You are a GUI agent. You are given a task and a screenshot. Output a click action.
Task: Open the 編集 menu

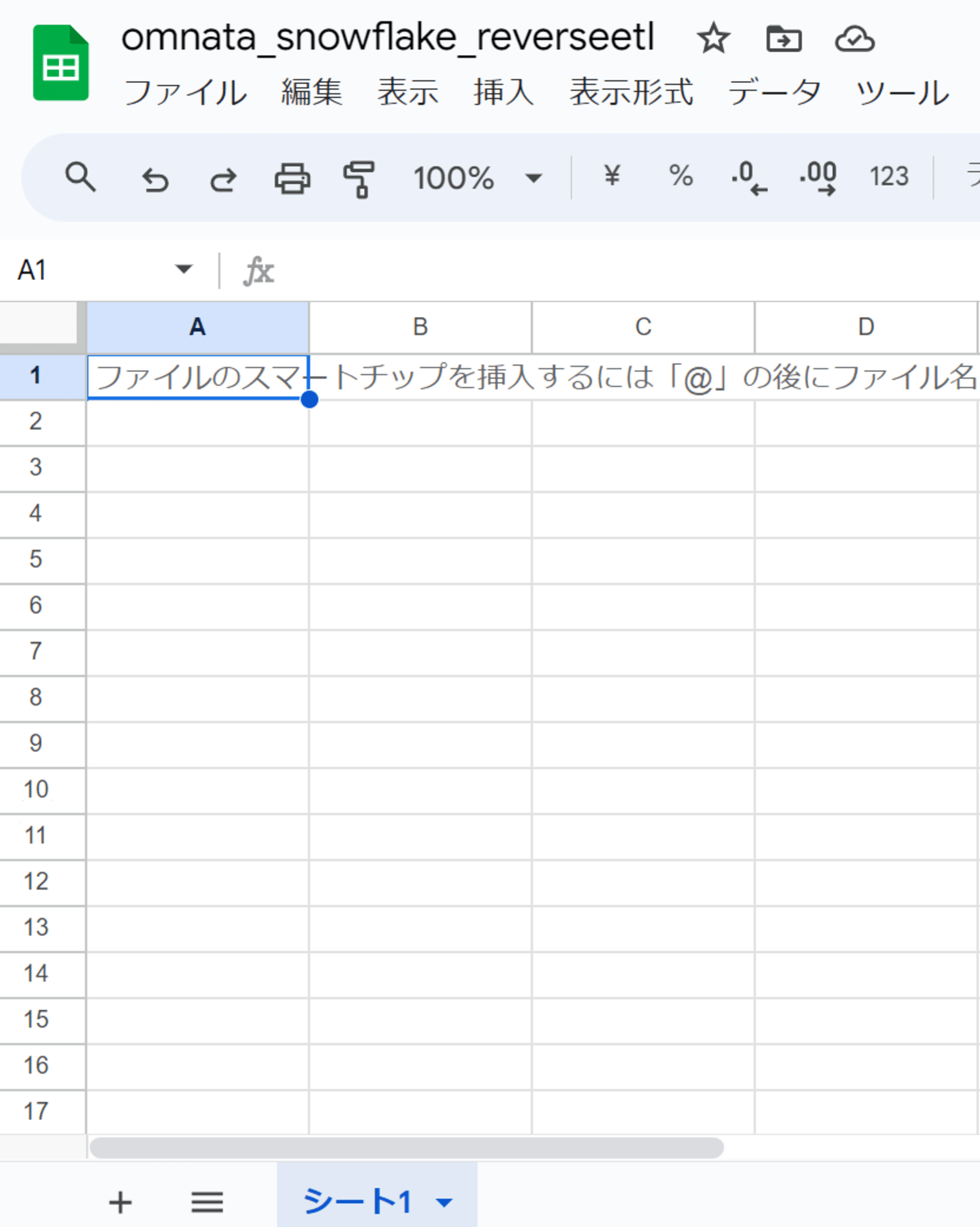pyautogui.click(x=312, y=93)
